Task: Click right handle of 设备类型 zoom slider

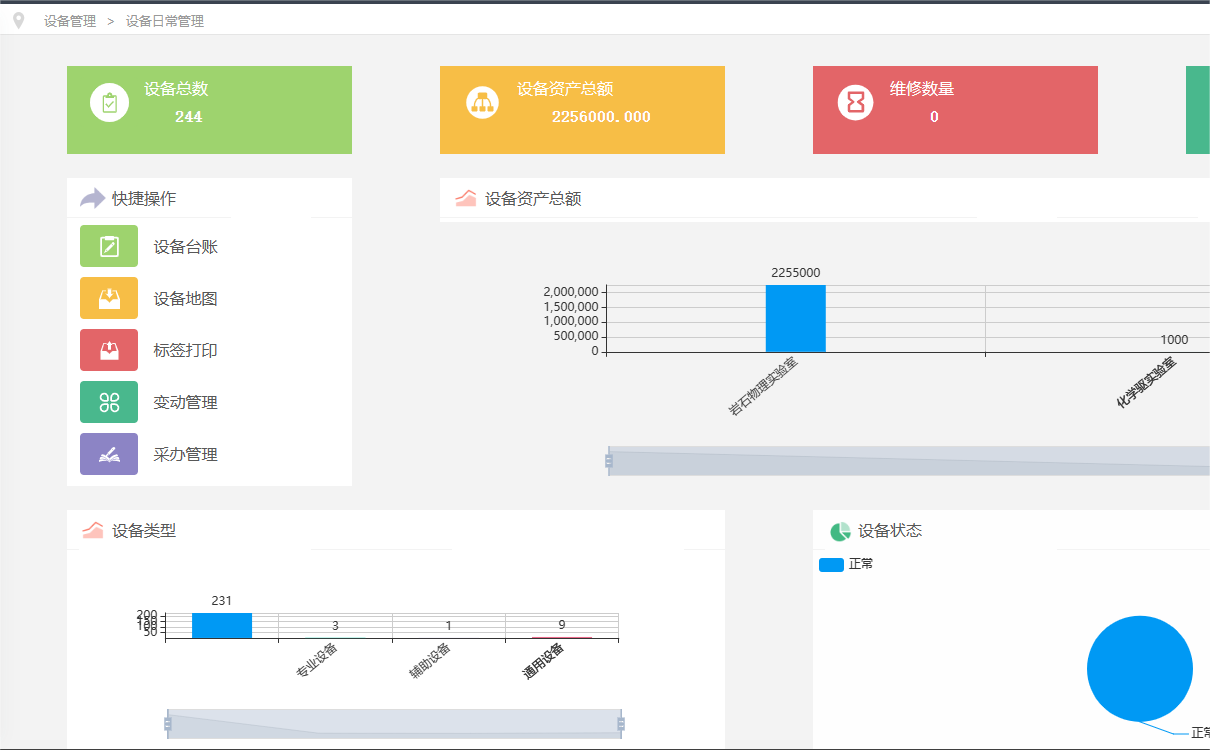Action: click(x=621, y=724)
